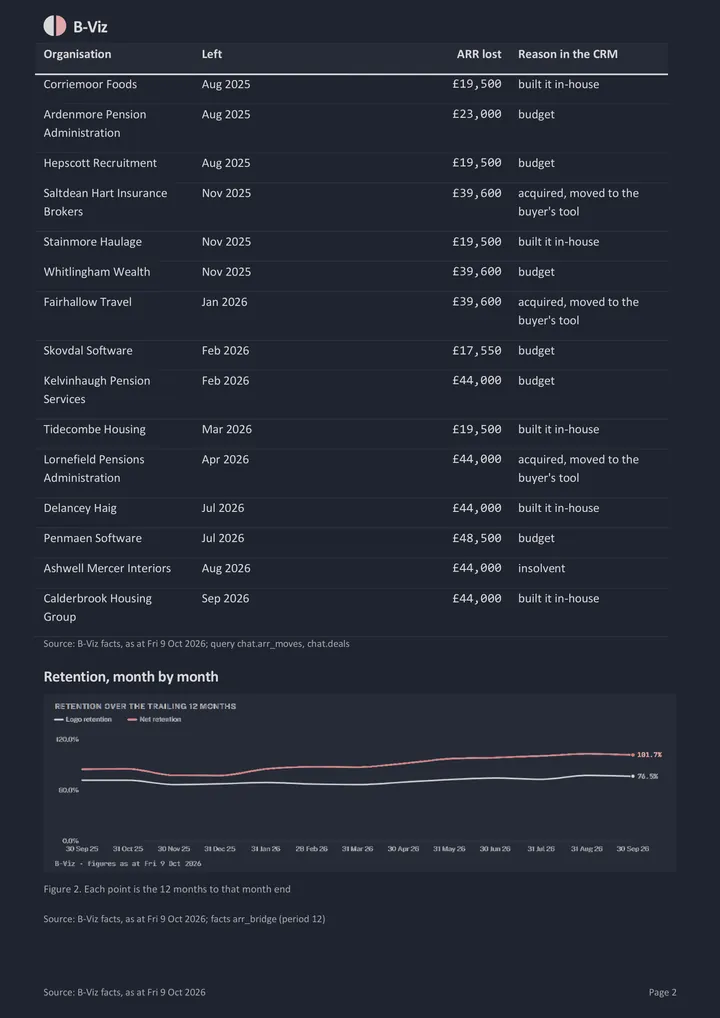The width and height of the screenshot is (720, 1018).
Task: Select Ashwell Mercer Interiors organisation name
Action: tap(107, 568)
